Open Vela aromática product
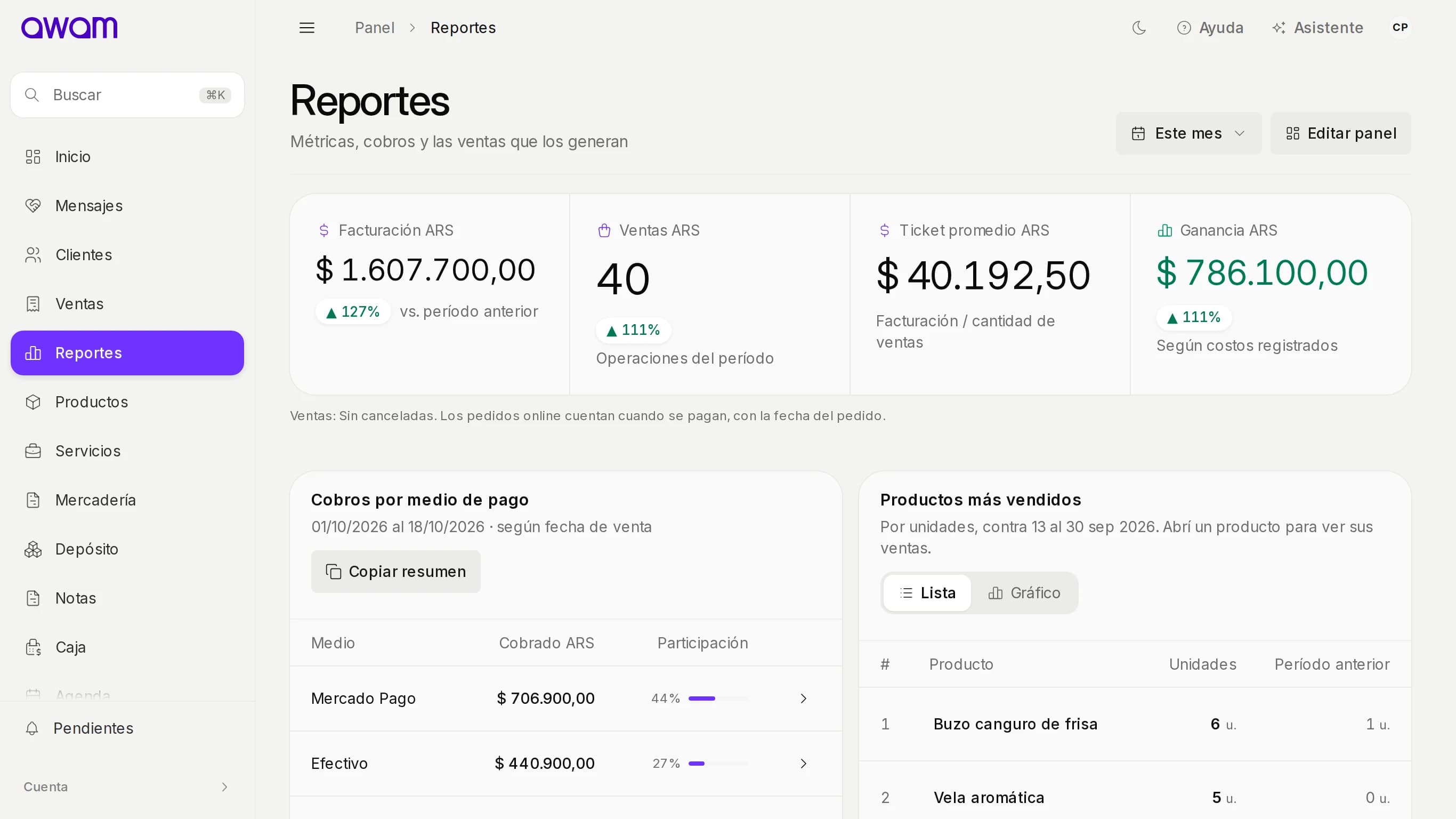Screen dimensions: 1456x819 click(989, 798)
